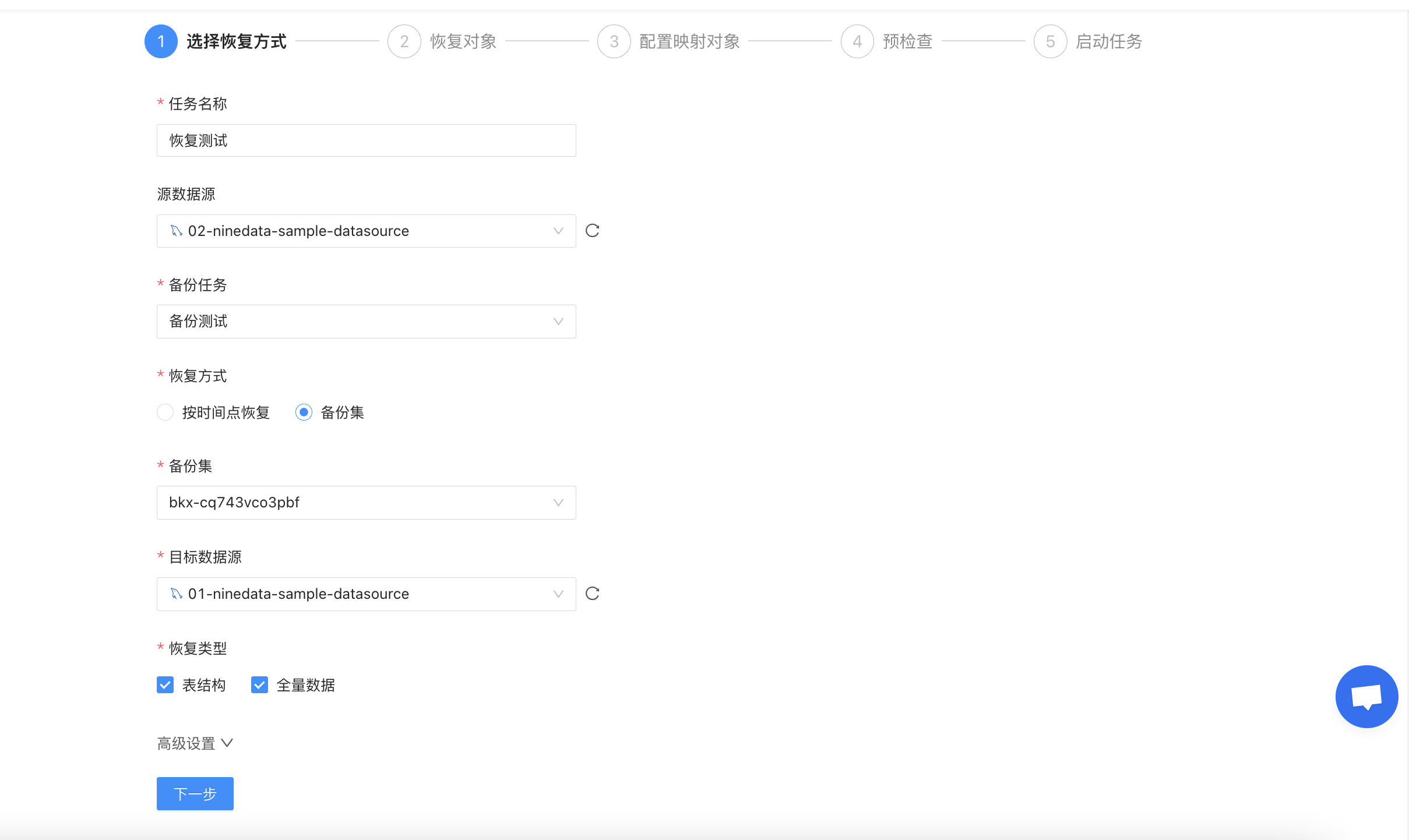Open the 备份任务 dropdown showing 备份测试

(x=365, y=321)
